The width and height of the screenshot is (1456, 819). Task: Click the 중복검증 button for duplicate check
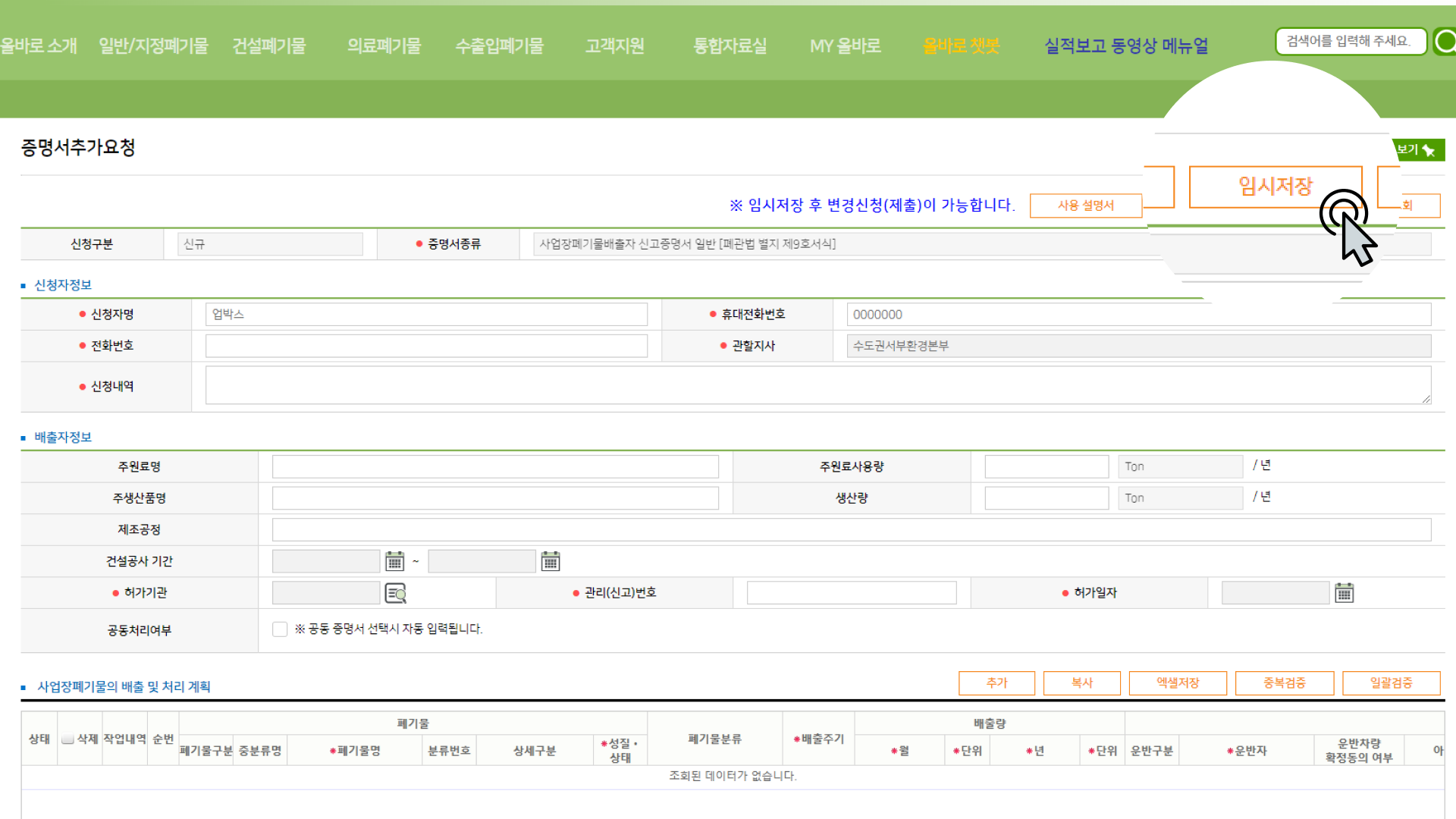click(x=1285, y=684)
